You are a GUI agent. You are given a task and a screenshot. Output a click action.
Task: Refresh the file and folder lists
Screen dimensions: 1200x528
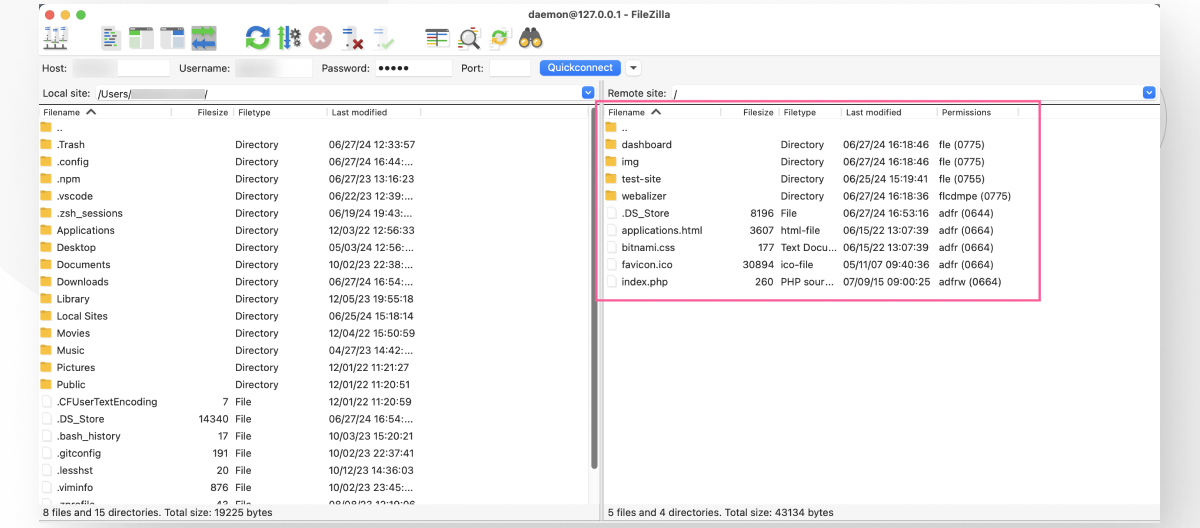click(258, 38)
